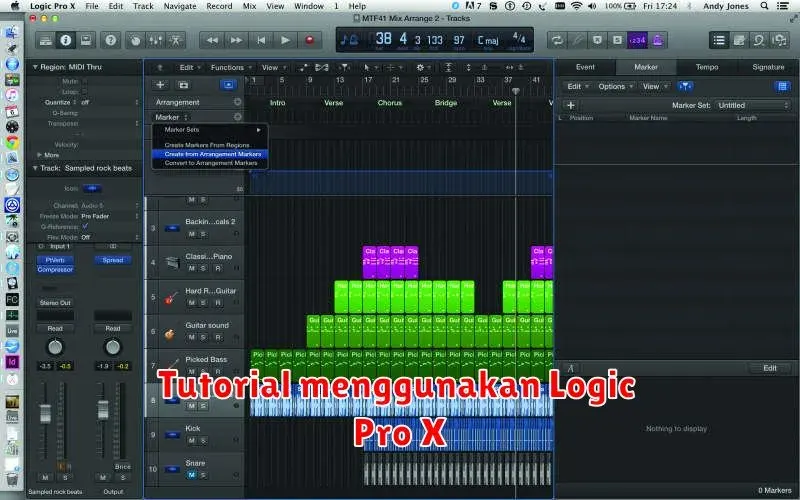This screenshot has height=500, width=800.
Task: Click the catch playhead filter icon in Marker list
Action: coord(685,86)
